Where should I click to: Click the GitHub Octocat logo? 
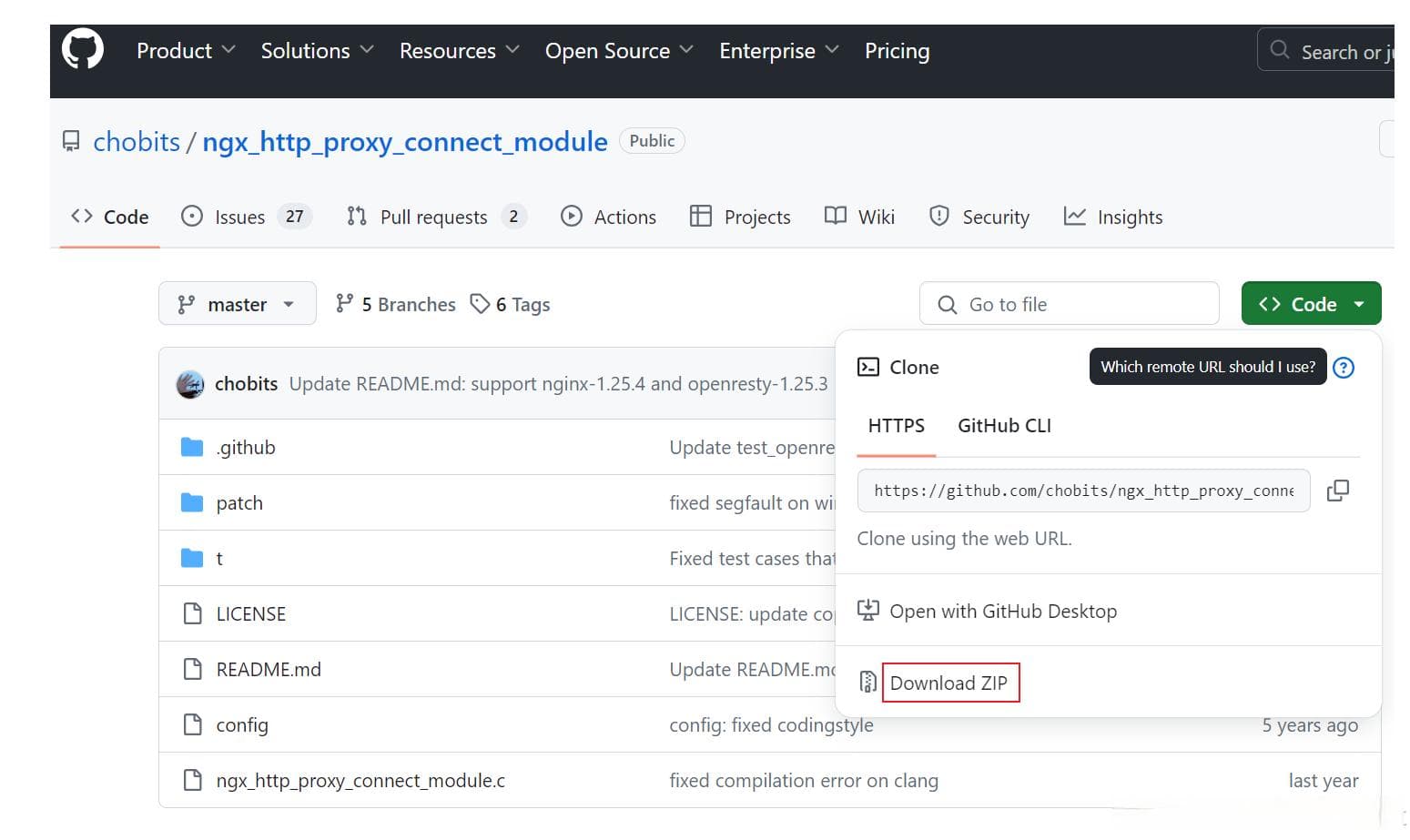coord(83,50)
